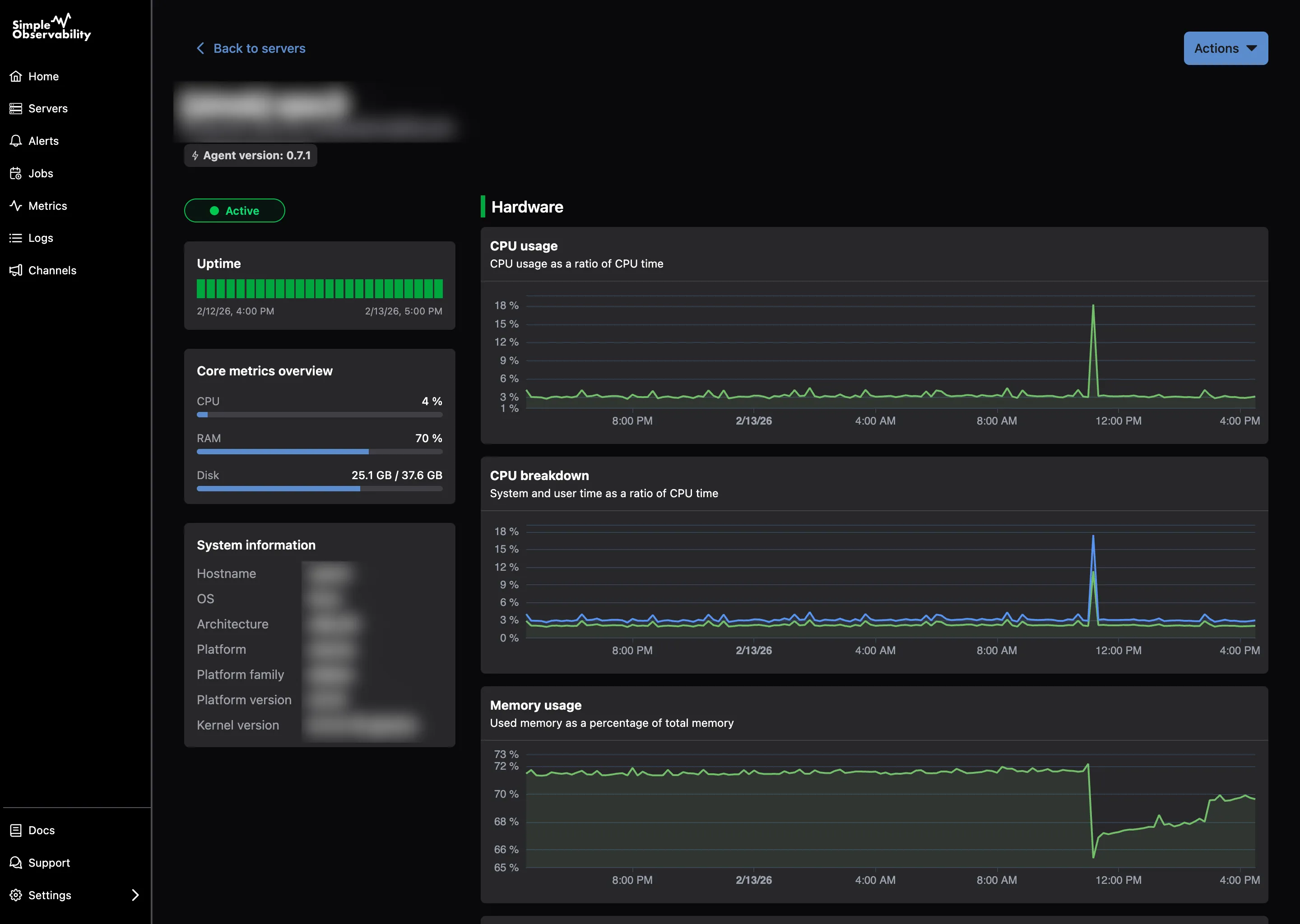Open the Support icon near the bottom

16,862
